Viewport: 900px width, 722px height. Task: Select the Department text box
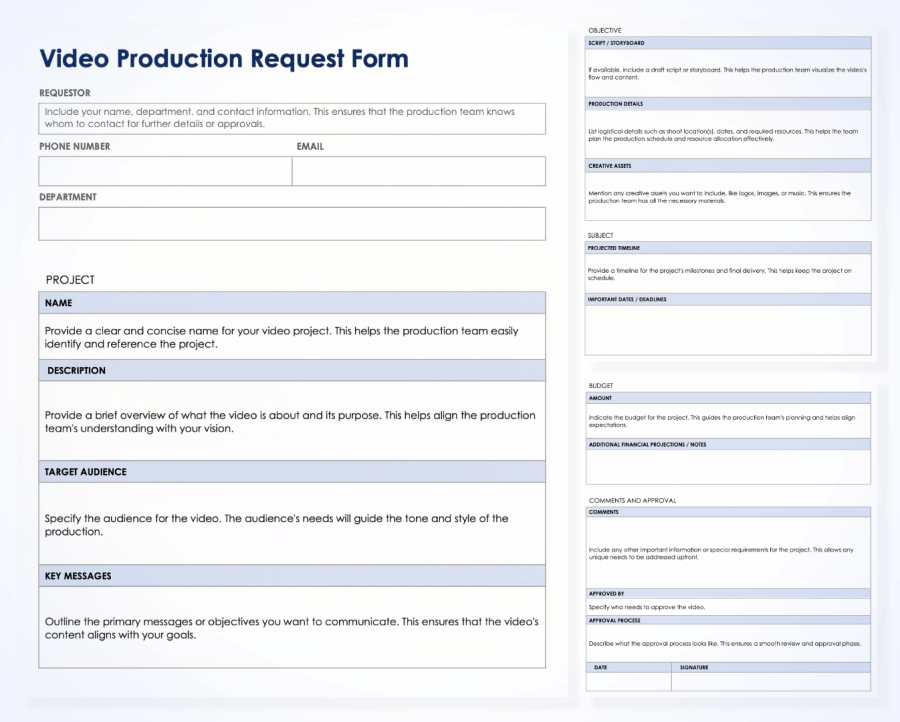click(x=290, y=223)
